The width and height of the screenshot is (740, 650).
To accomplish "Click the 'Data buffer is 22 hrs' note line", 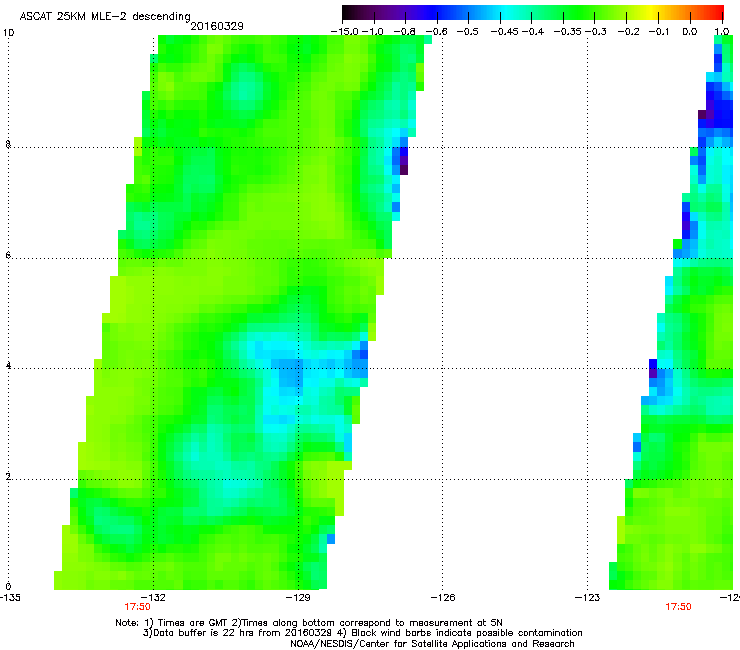I will coord(362,633).
